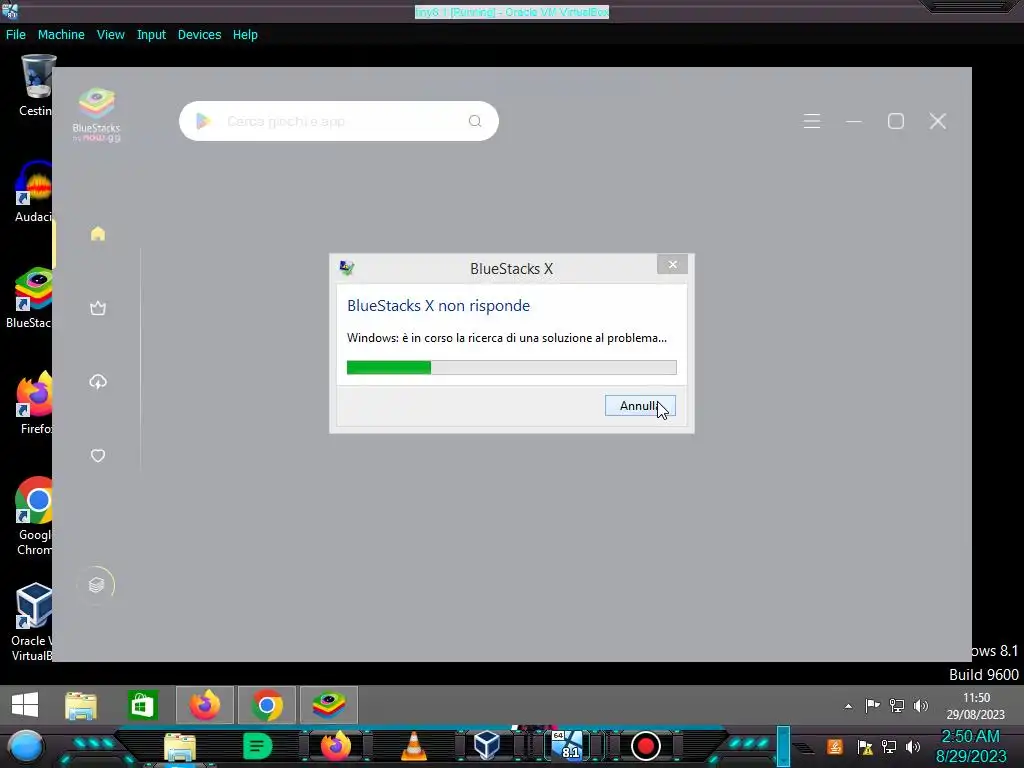The width and height of the screenshot is (1024, 768).
Task: Click the volume icon in guest tray
Action: click(x=921, y=705)
